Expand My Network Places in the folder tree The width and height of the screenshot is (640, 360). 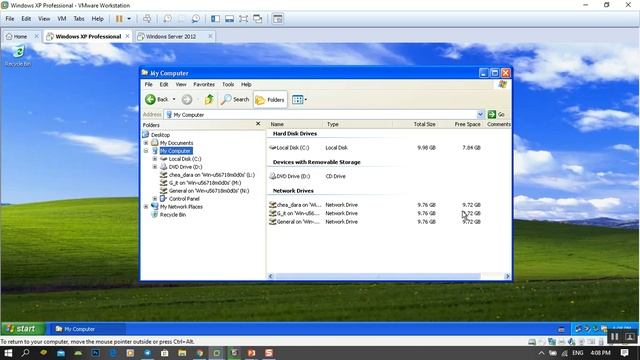pyautogui.click(x=146, y=207)
